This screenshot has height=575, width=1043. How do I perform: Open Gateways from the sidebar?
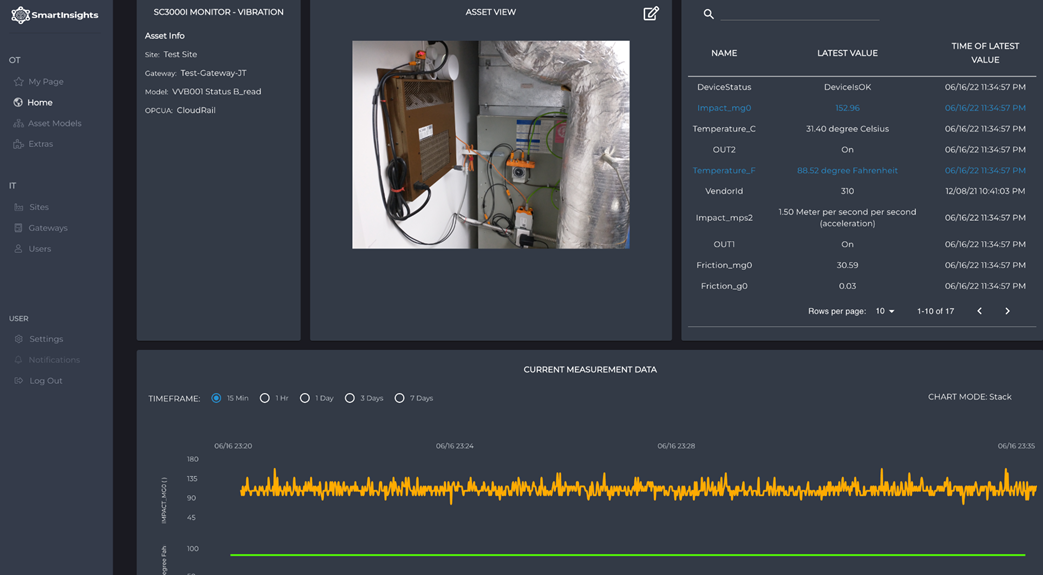48,228
